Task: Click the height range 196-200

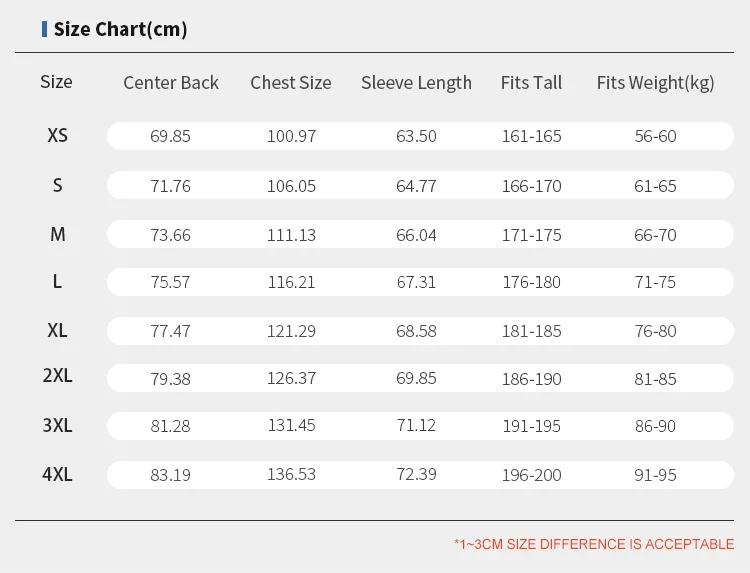Action: (531, 475)
